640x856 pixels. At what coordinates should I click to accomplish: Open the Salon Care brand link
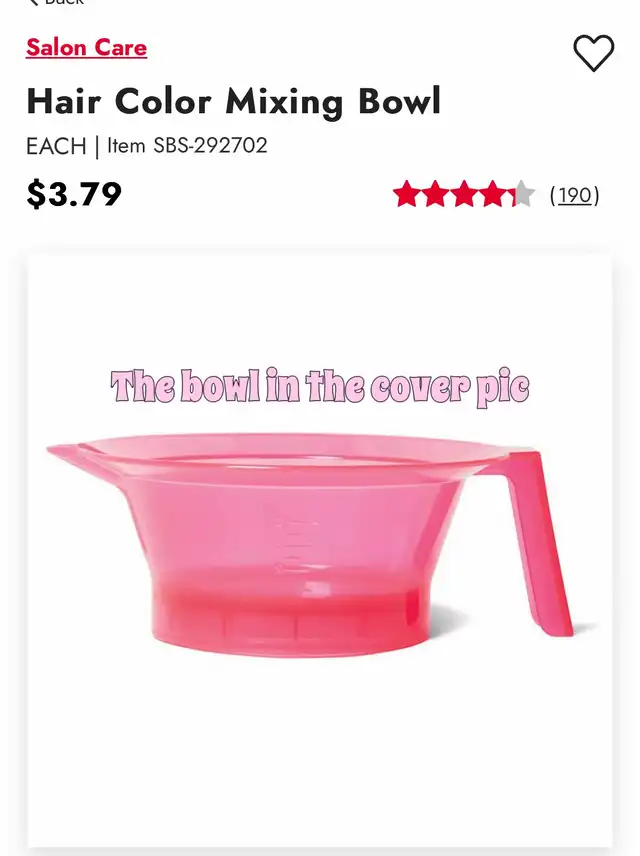click(86, 47)
